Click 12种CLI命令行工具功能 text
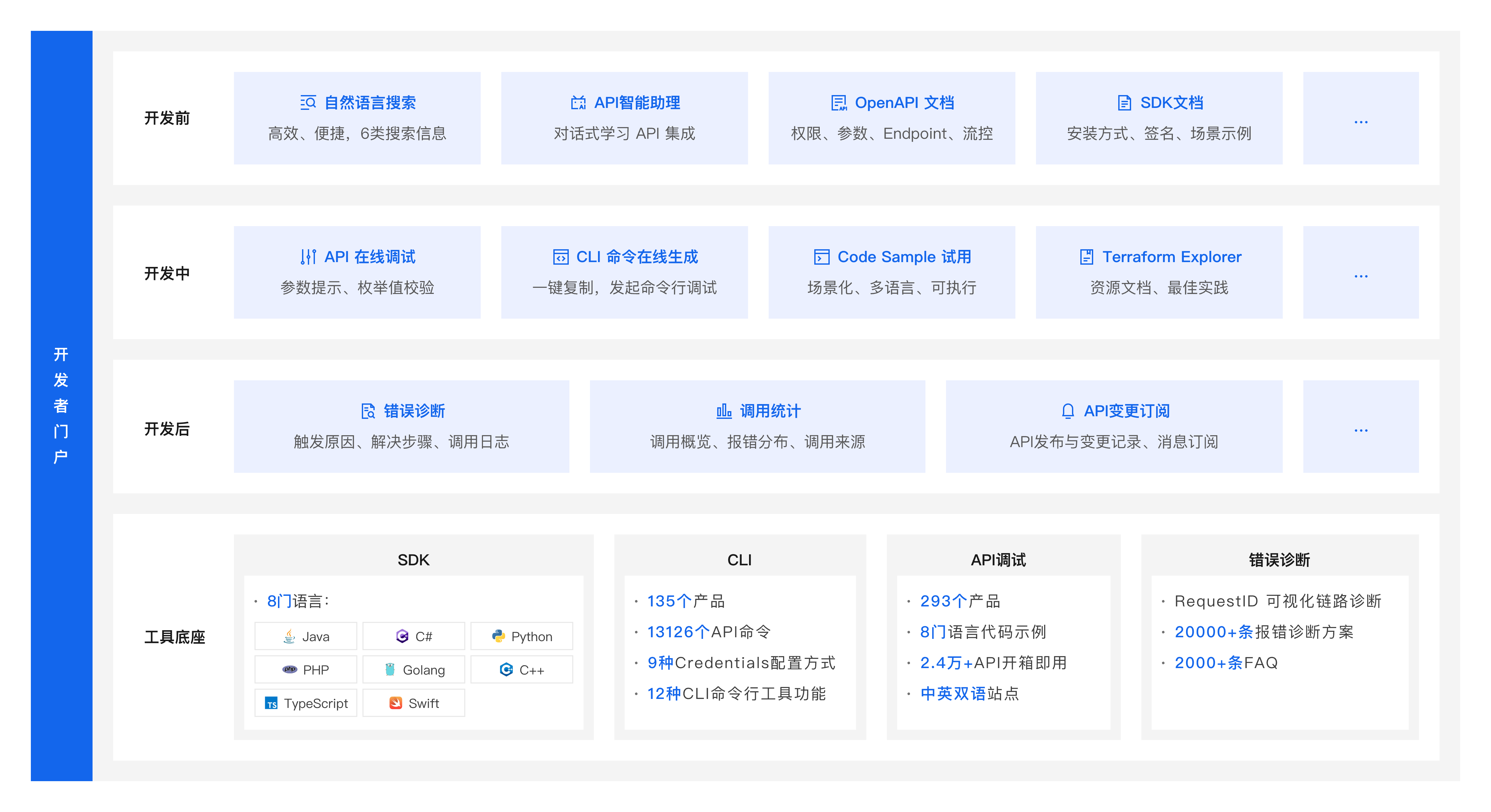This screenshot has height=812, width=1491. 736,693
